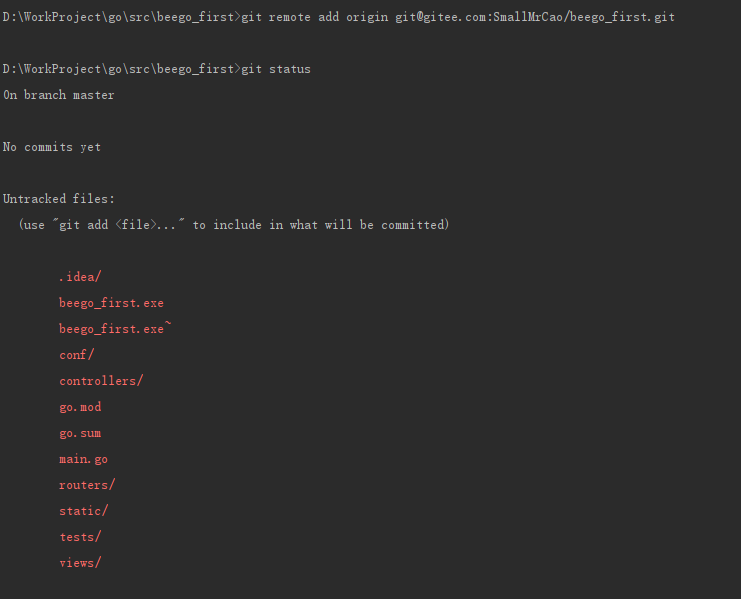The width and height of the screenshot is (741, 599).
Task: Click the "Untracked files:" heading
Action: click(59, 199)
